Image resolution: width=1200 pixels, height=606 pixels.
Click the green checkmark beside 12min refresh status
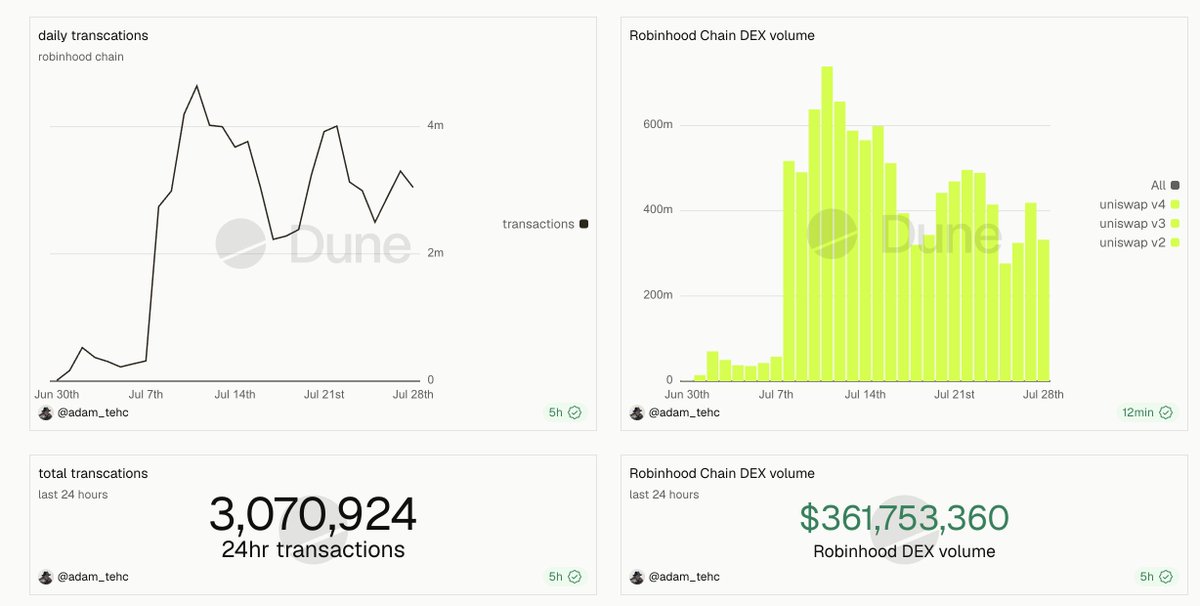pyautogui.click(x=1166, y=412)
